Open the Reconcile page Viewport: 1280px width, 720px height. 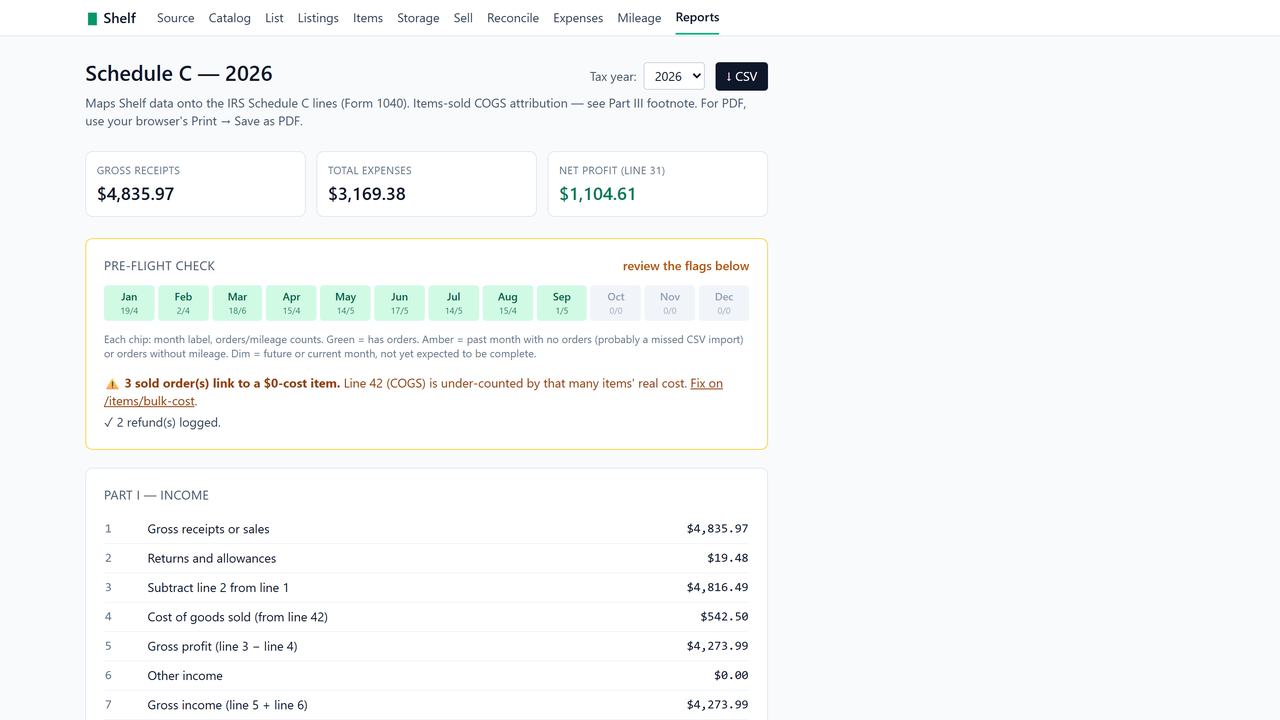click(x=513, y=18)
